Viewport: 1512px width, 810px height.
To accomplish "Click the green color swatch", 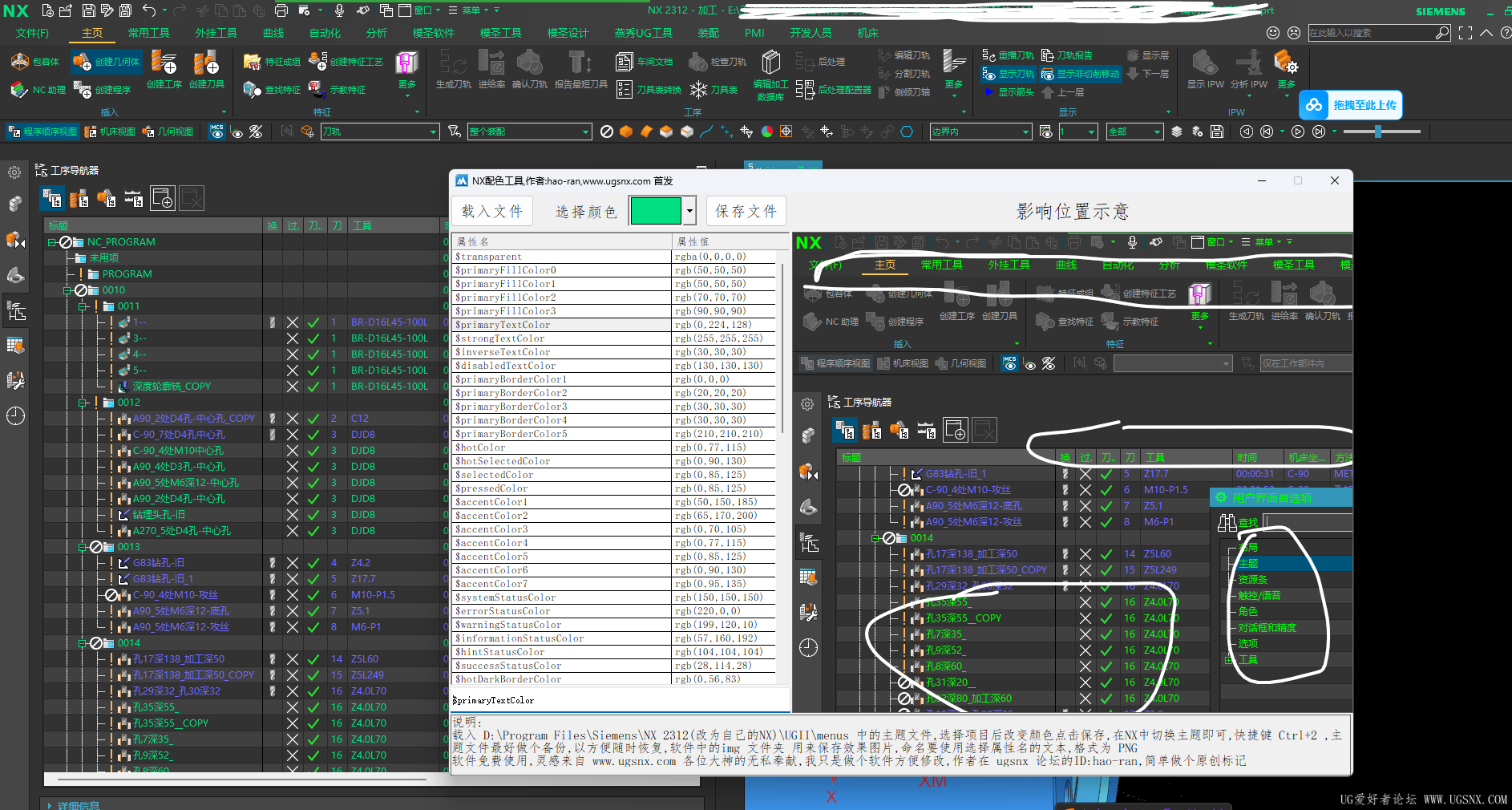I will click(x=656, y=211).
